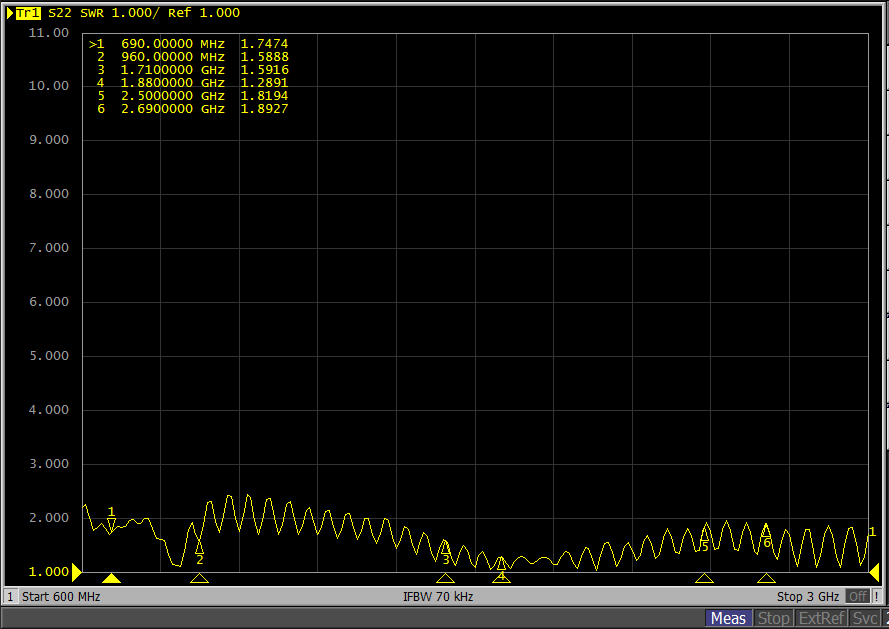Click the exclamation warning indicator
The image size is (889, 629).
point(877,597)
